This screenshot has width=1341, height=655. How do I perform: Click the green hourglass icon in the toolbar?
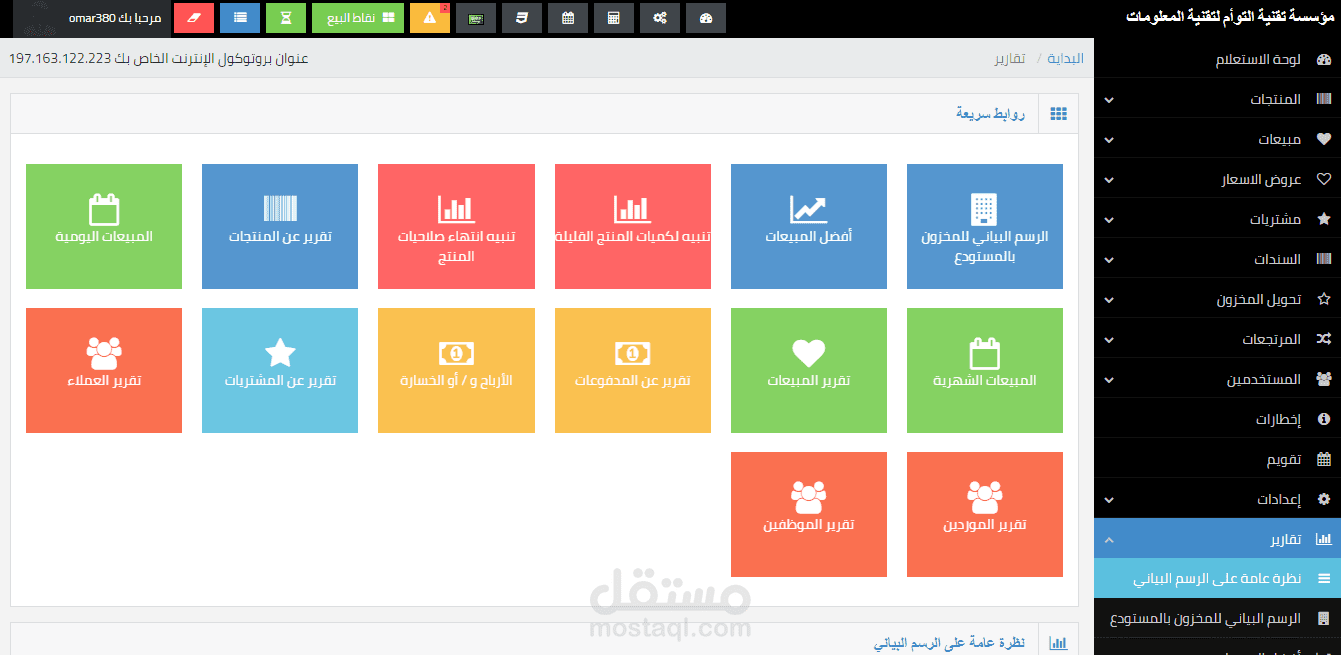coord(285,18)
